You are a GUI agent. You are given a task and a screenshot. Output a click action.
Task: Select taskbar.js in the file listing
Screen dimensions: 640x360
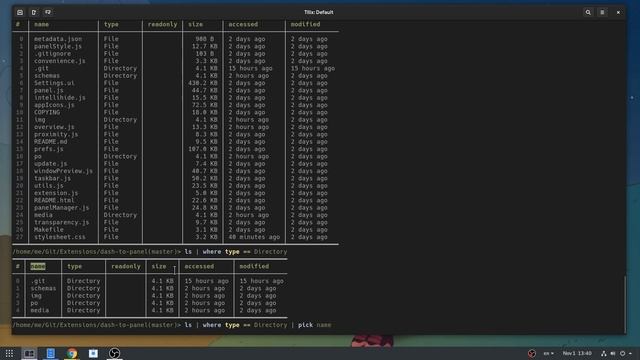pos(52,179)
